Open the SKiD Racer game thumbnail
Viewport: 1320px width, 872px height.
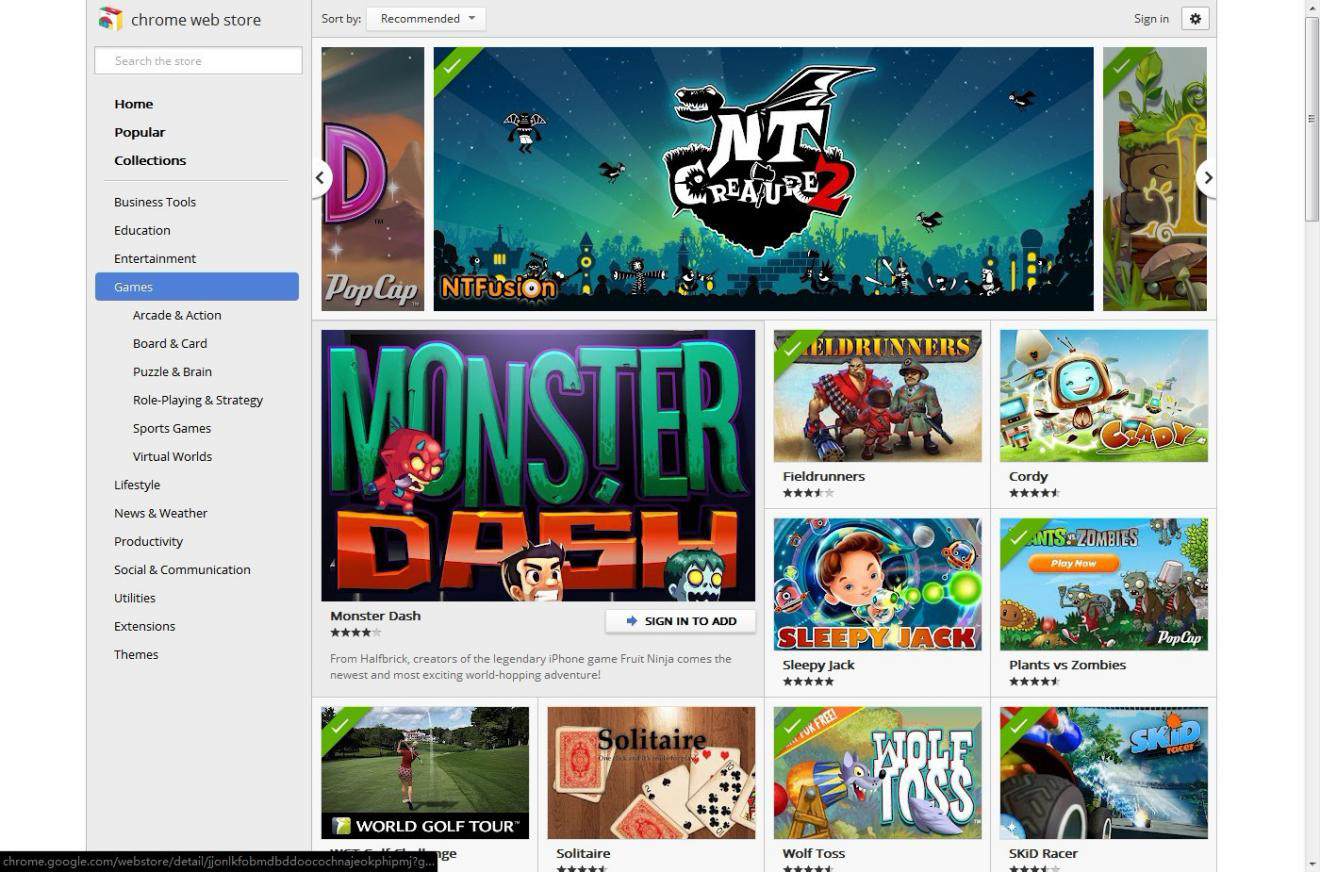tap(1104, 773)
